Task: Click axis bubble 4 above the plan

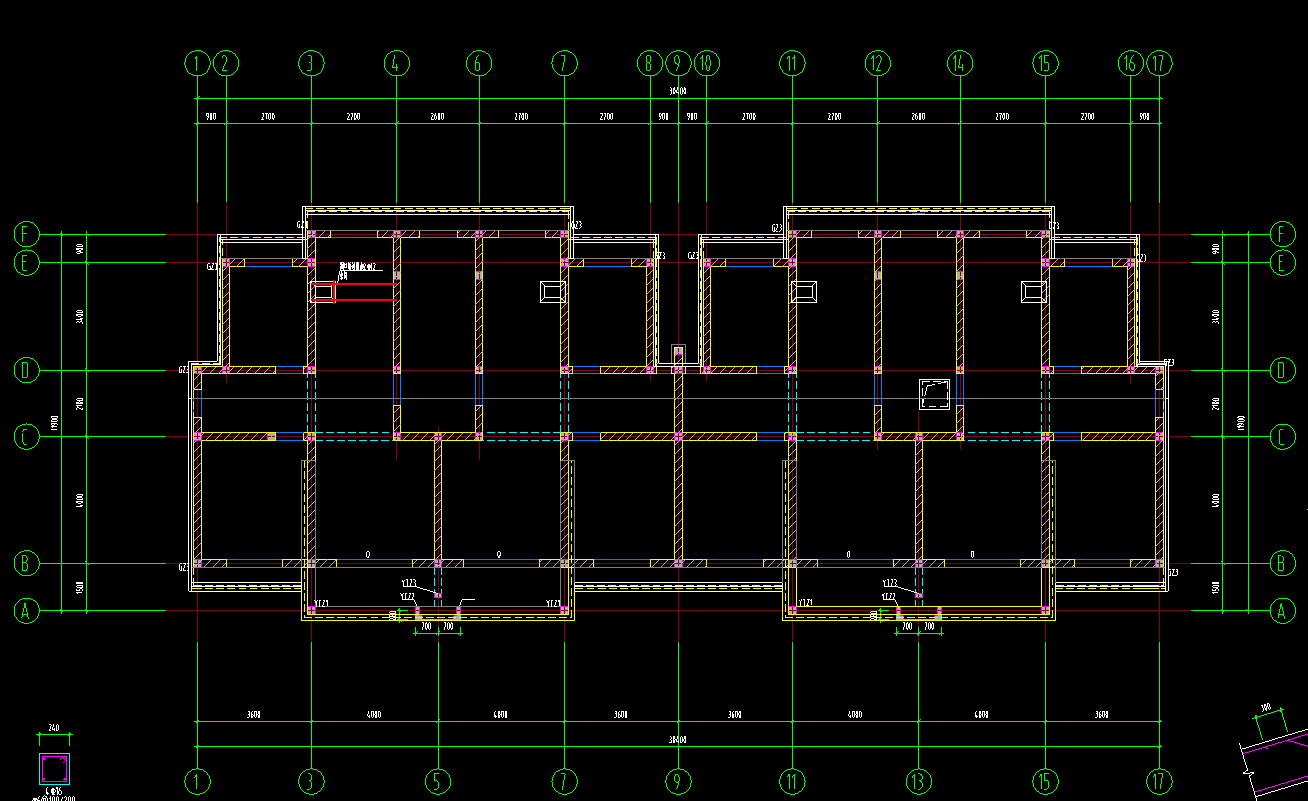Action: pyautogui.click(x=396, y=64)
